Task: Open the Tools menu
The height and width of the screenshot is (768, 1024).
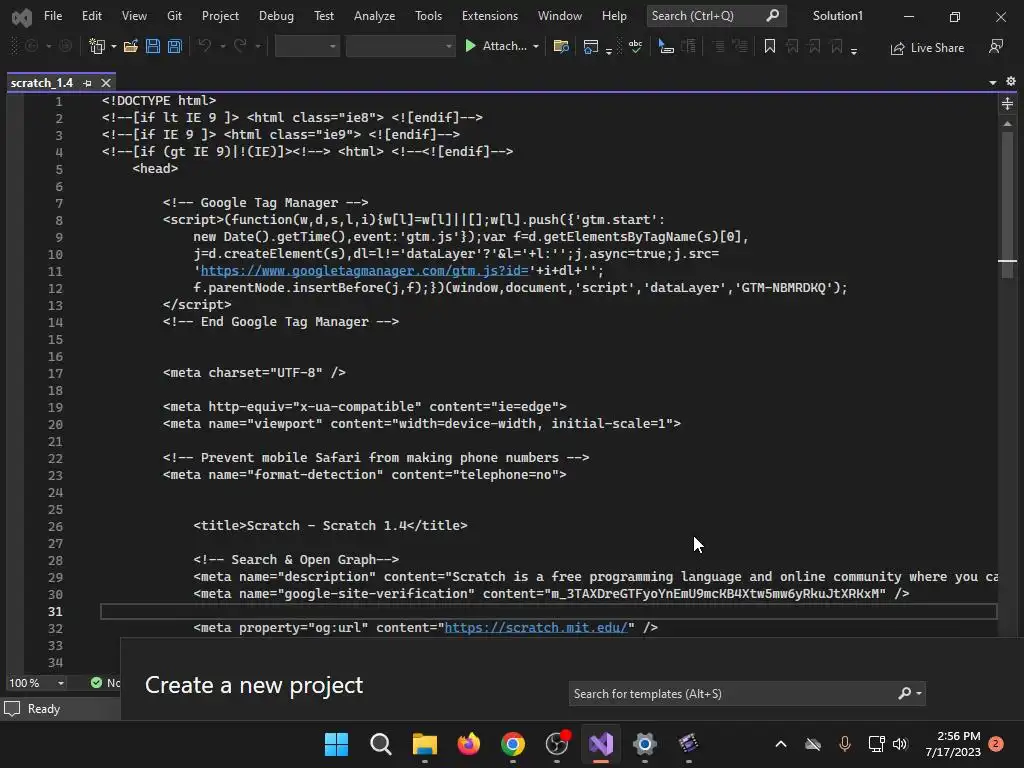Action: click(428, 16)
